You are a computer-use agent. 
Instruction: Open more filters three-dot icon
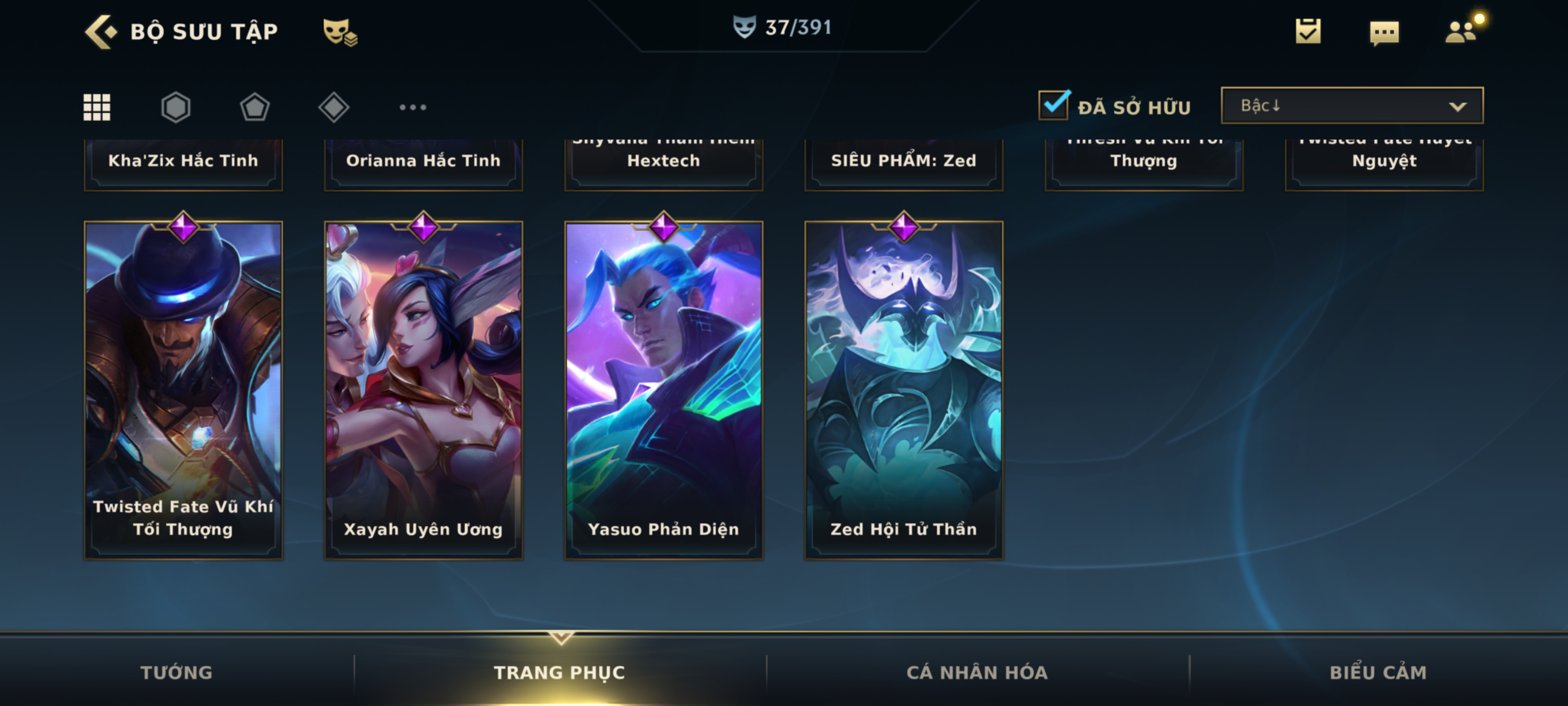point(413,107)
